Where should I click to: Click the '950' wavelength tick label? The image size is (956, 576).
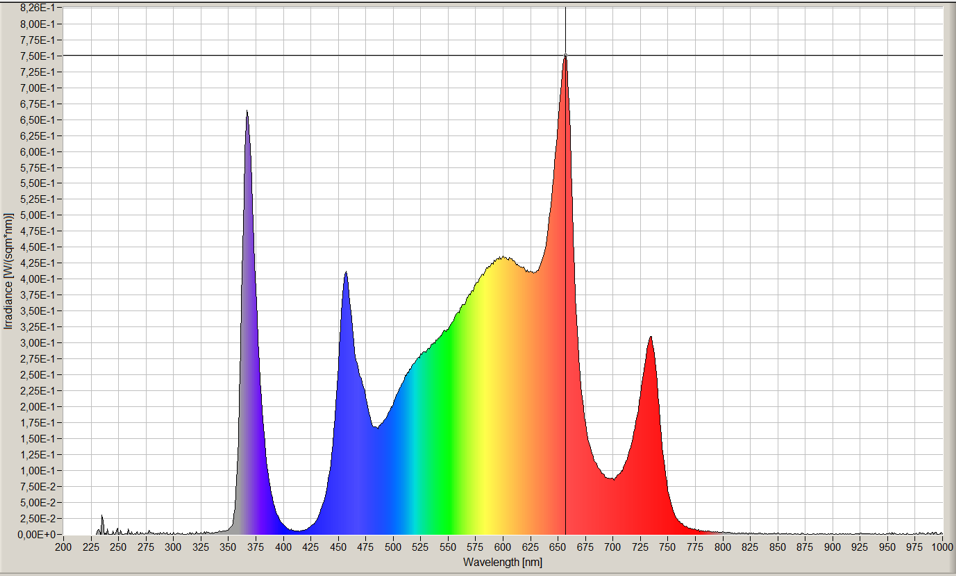coord(888,547)
